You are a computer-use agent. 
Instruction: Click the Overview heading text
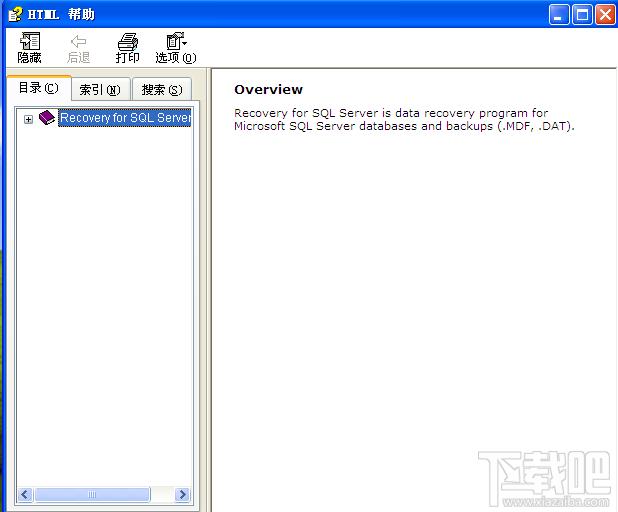click(x=268, y=89)
